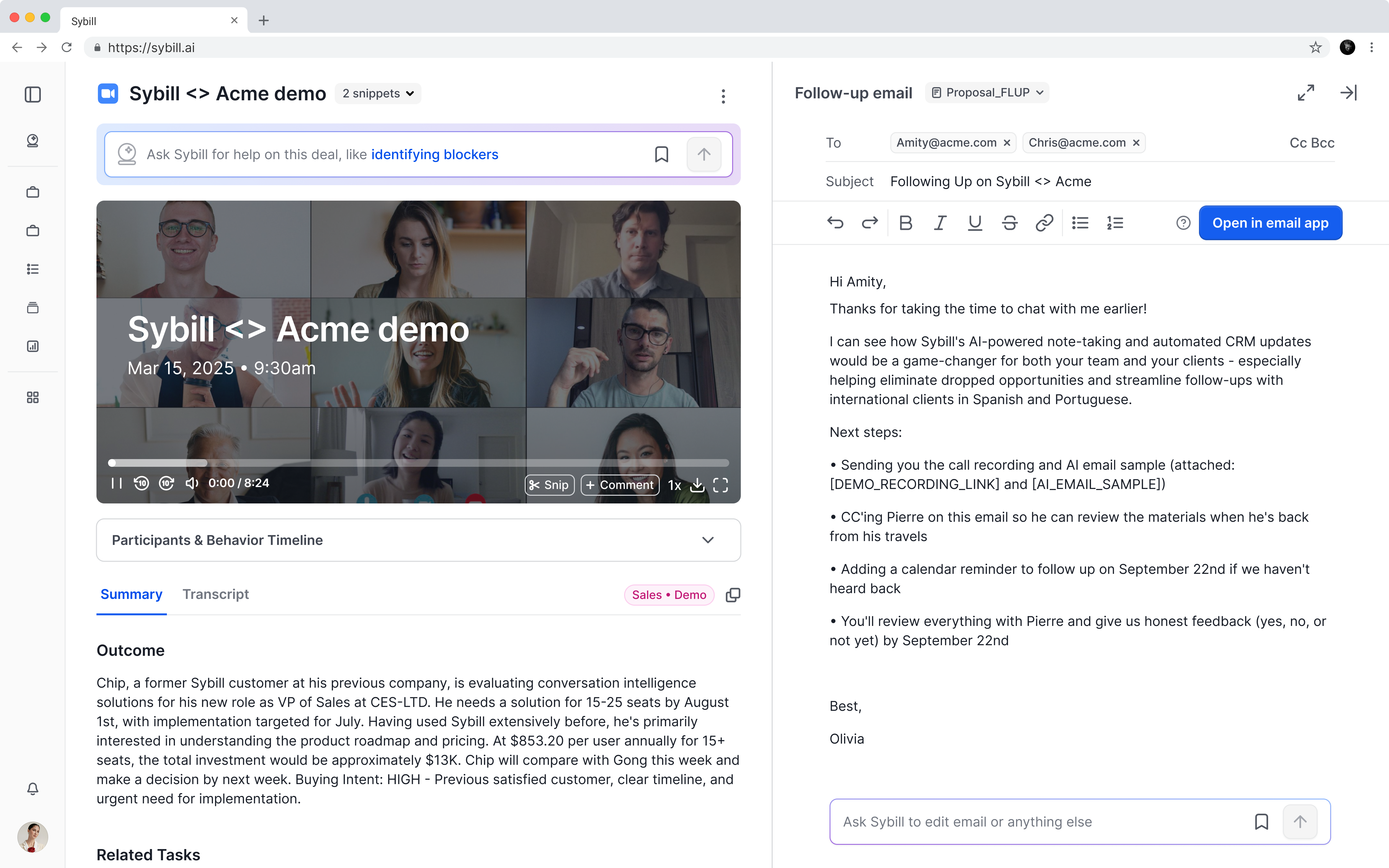Image resolution: width=1389 pixels, height=868 pixels.
Task: Expand follow-up email panel diagonally
Action: pos(1305,93)
